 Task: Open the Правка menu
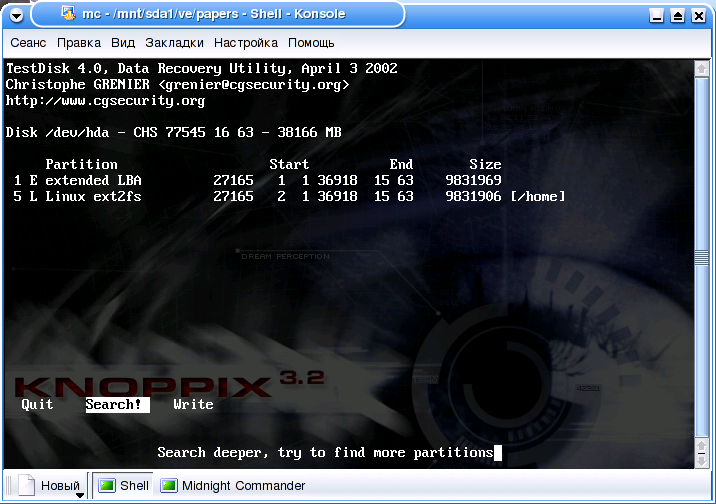(x=79, y=43)
